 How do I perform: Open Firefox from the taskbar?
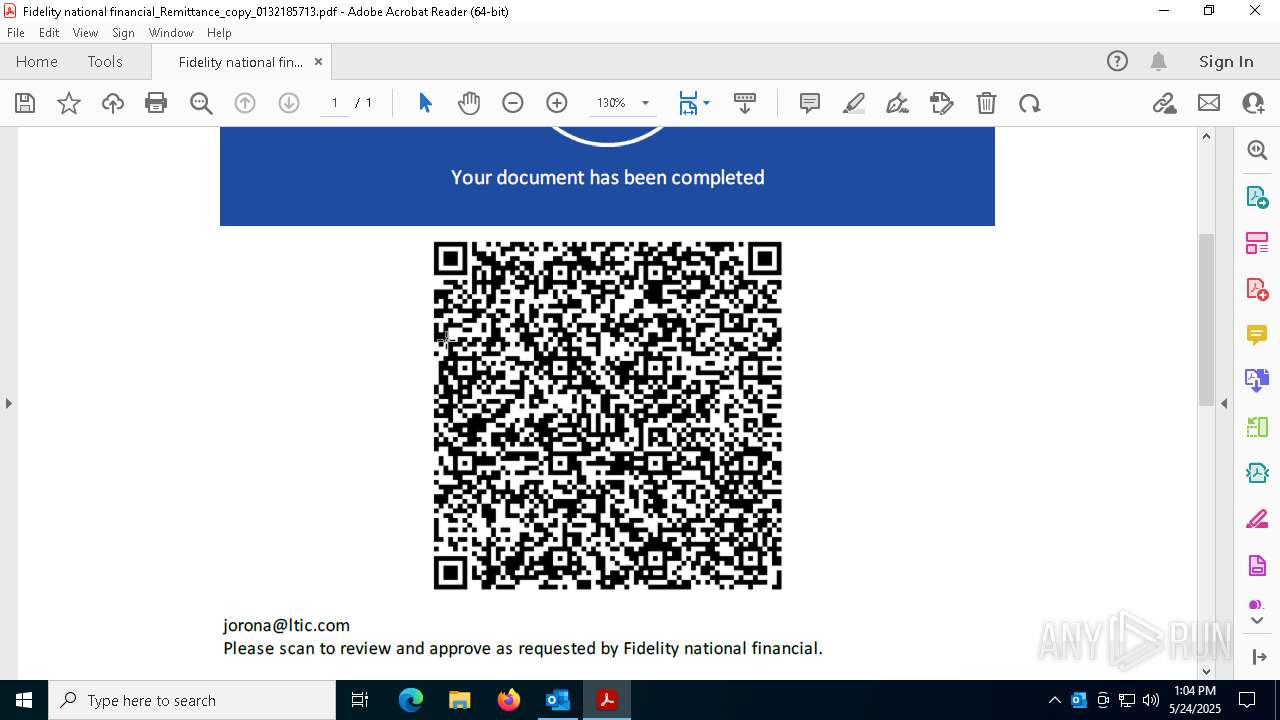click(x=509, y=700)
